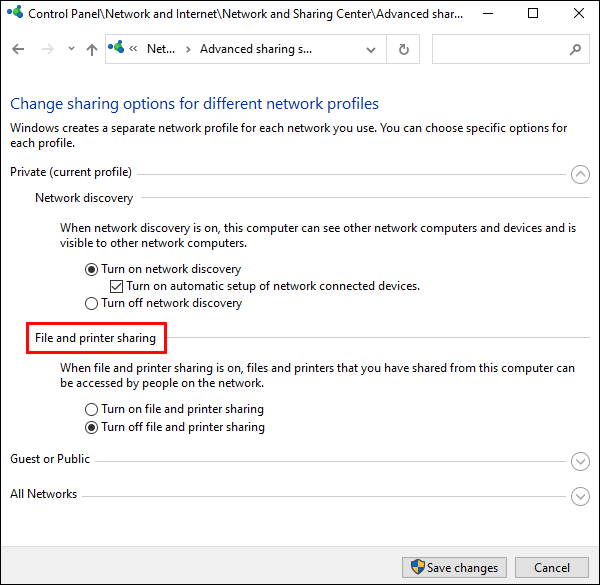Click the forward navigation arrow

pos(47,49)
